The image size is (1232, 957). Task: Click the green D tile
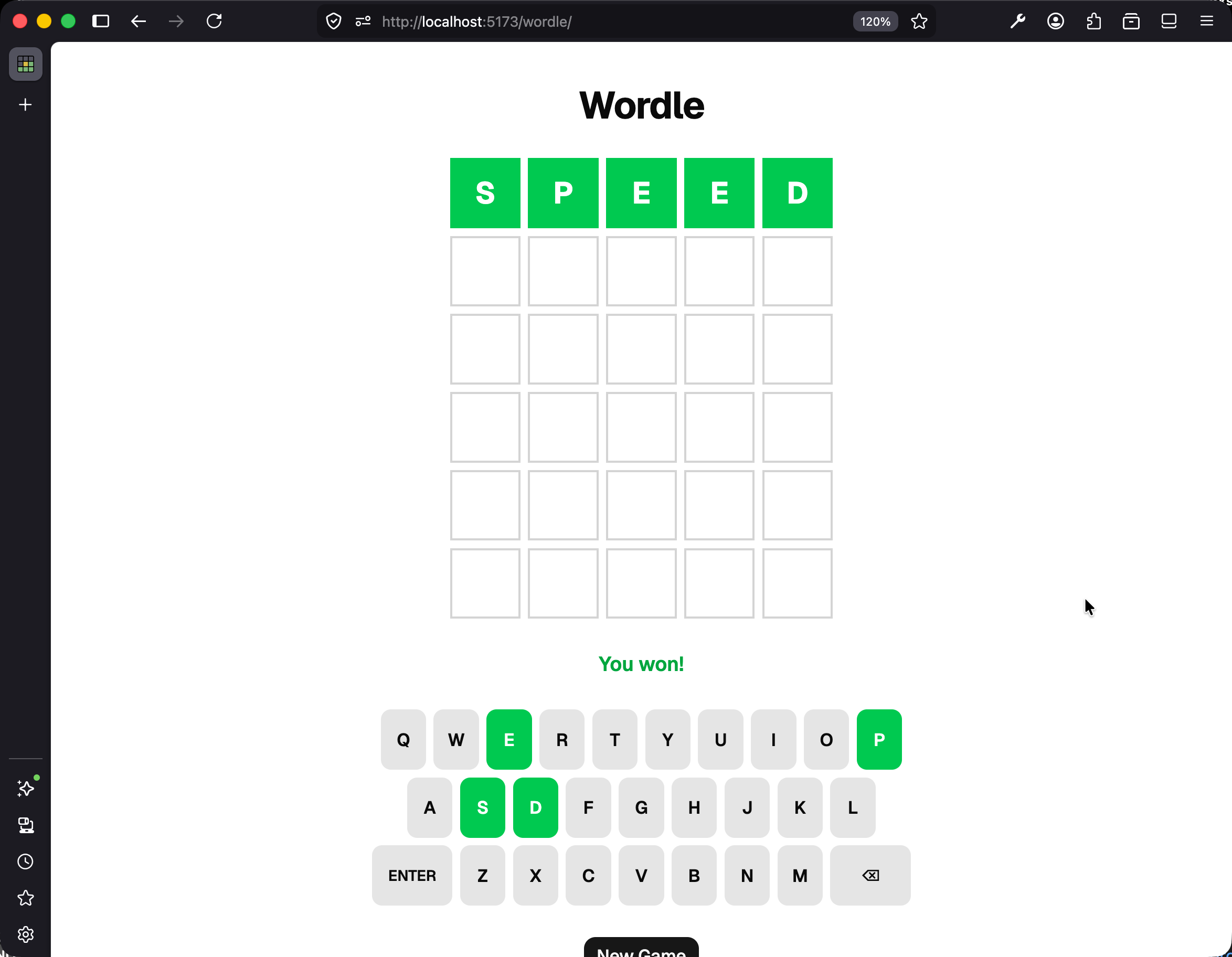coord(797,193)
